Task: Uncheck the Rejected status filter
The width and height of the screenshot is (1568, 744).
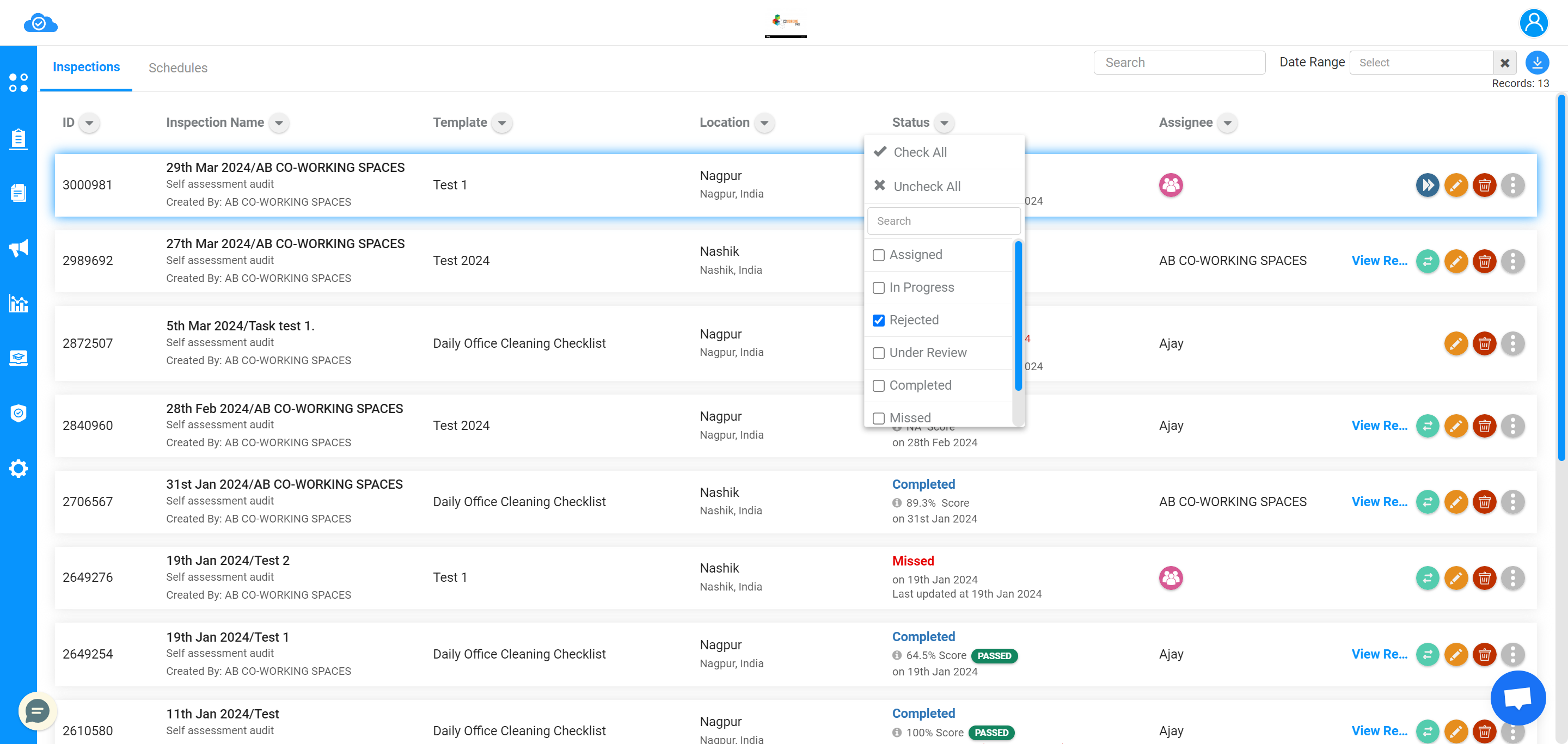Action: click(878, 320)
